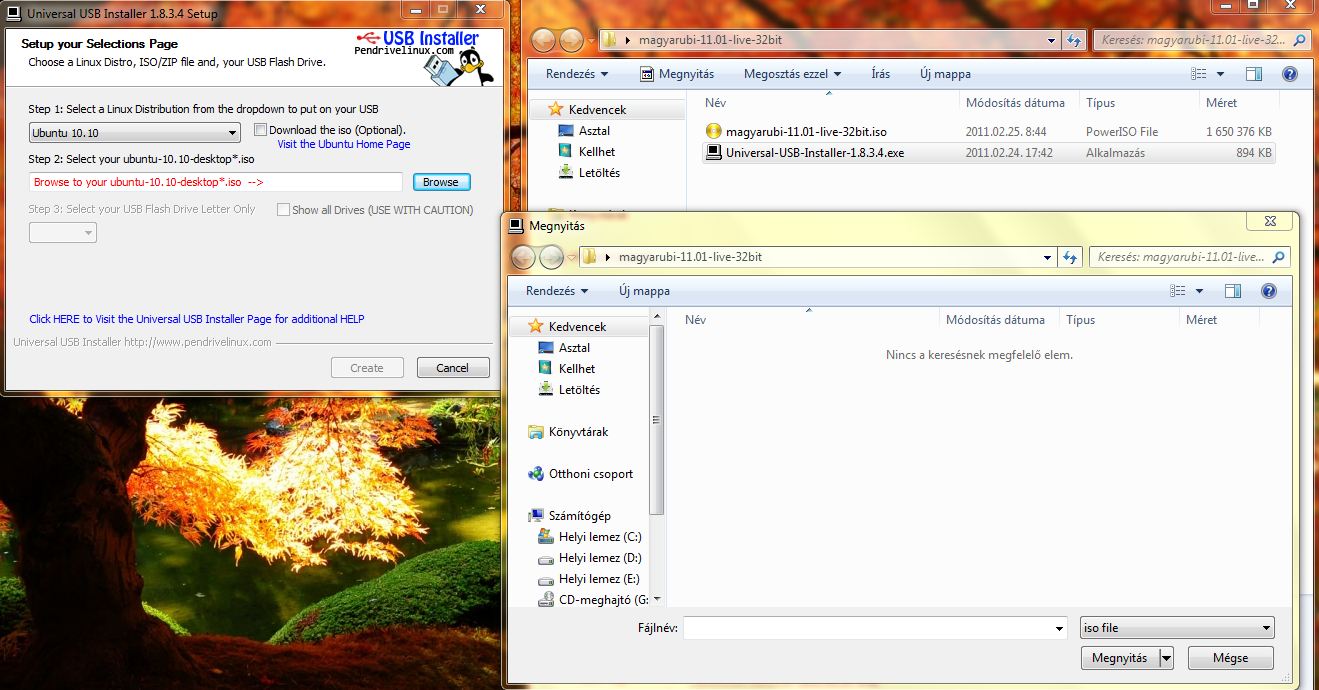Click the help icon in the Megnyitás dialog
Viewport: 1319px width, 690px height.
pyautogui.click(x=1269, y=291)
